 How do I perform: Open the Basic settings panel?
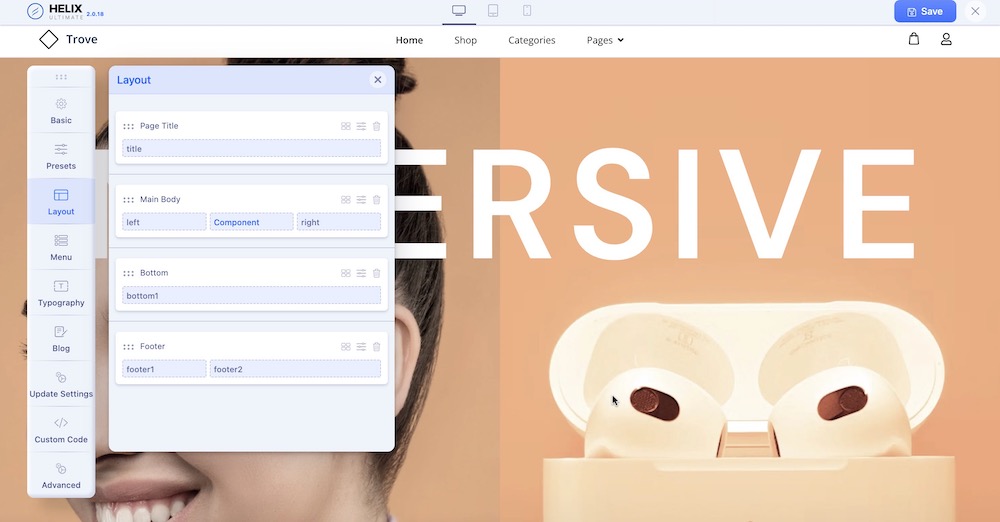click(61, 111)
